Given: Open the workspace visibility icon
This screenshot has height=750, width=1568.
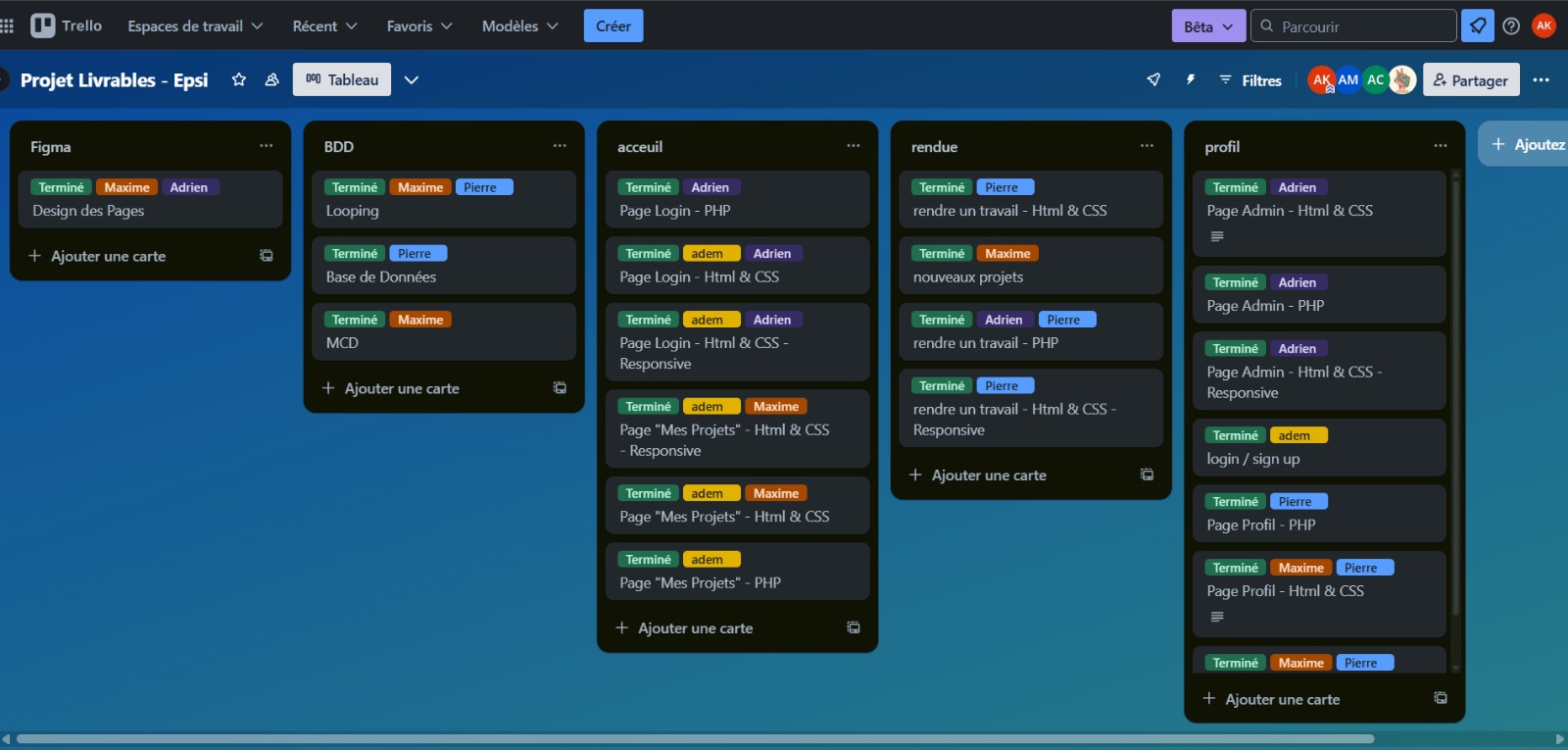Looking at the screenshot, I should click(x=271, y=79).
